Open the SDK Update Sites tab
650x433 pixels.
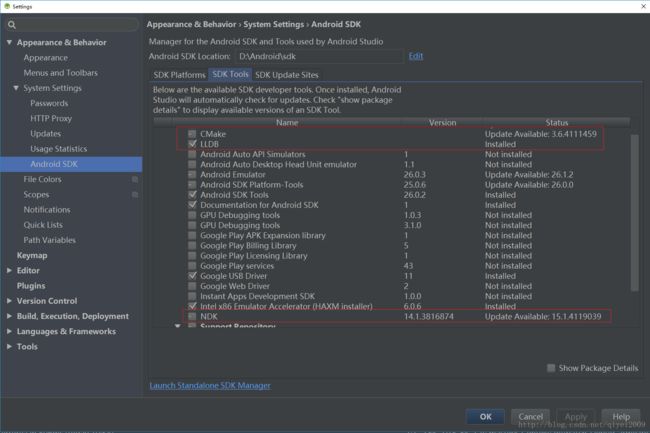287,75
